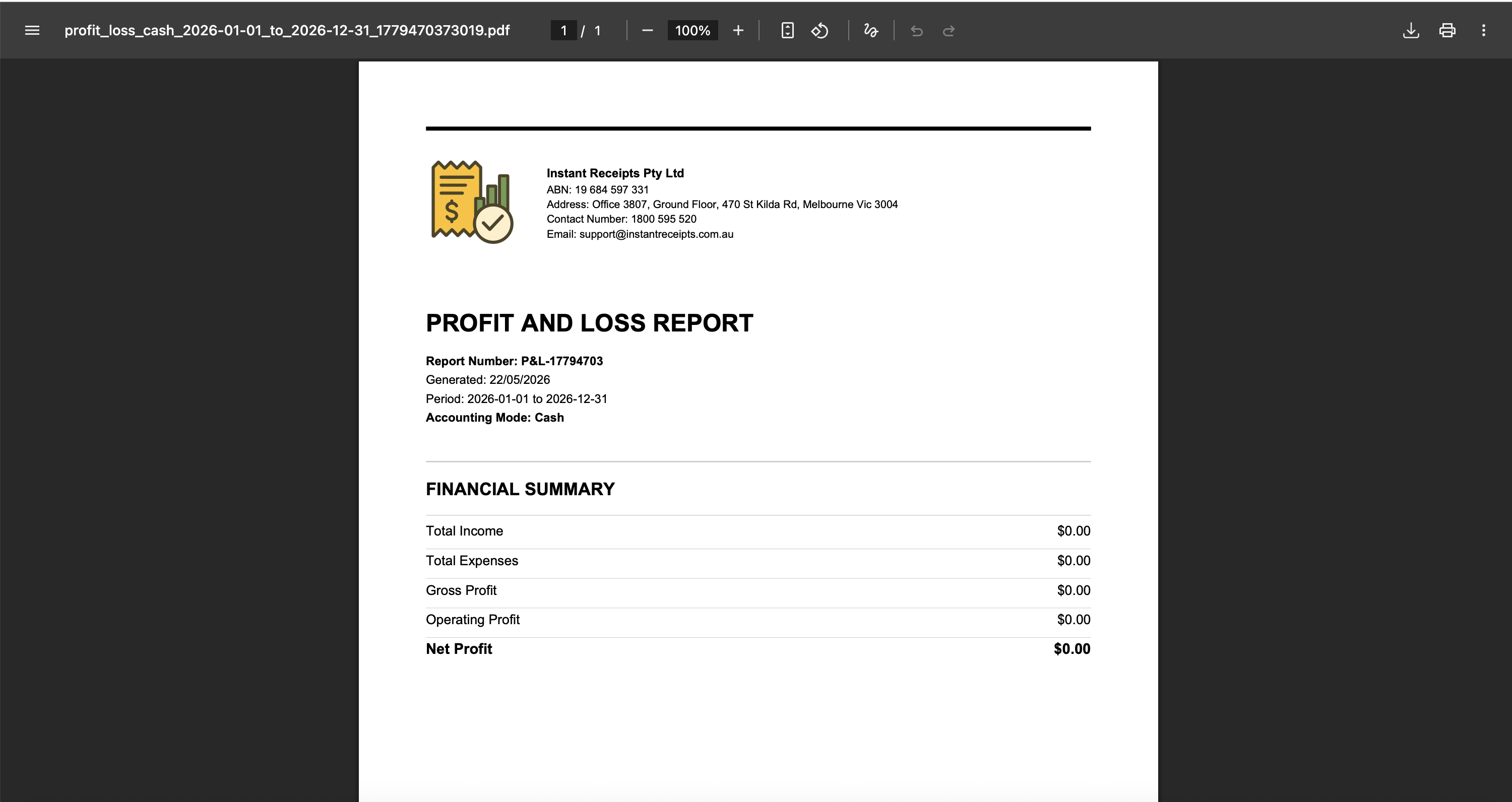Image resolution: width=1512 pixels, height=802 pixels.
Task: Click the Gross Profit label
Action: point(461,590)
